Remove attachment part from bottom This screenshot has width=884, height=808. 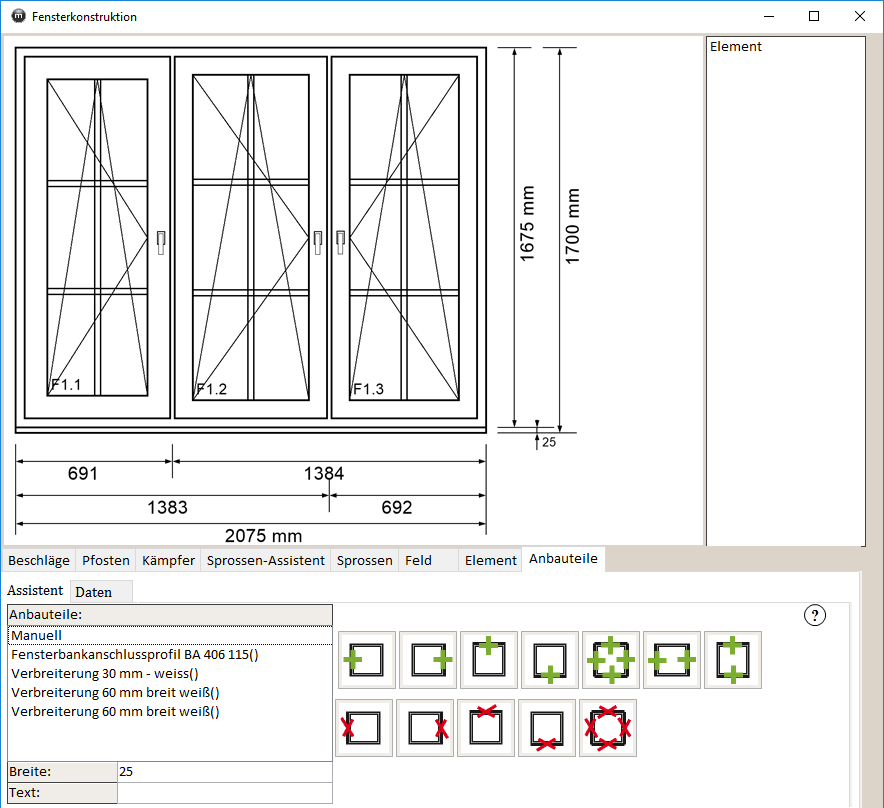point(546,728)
